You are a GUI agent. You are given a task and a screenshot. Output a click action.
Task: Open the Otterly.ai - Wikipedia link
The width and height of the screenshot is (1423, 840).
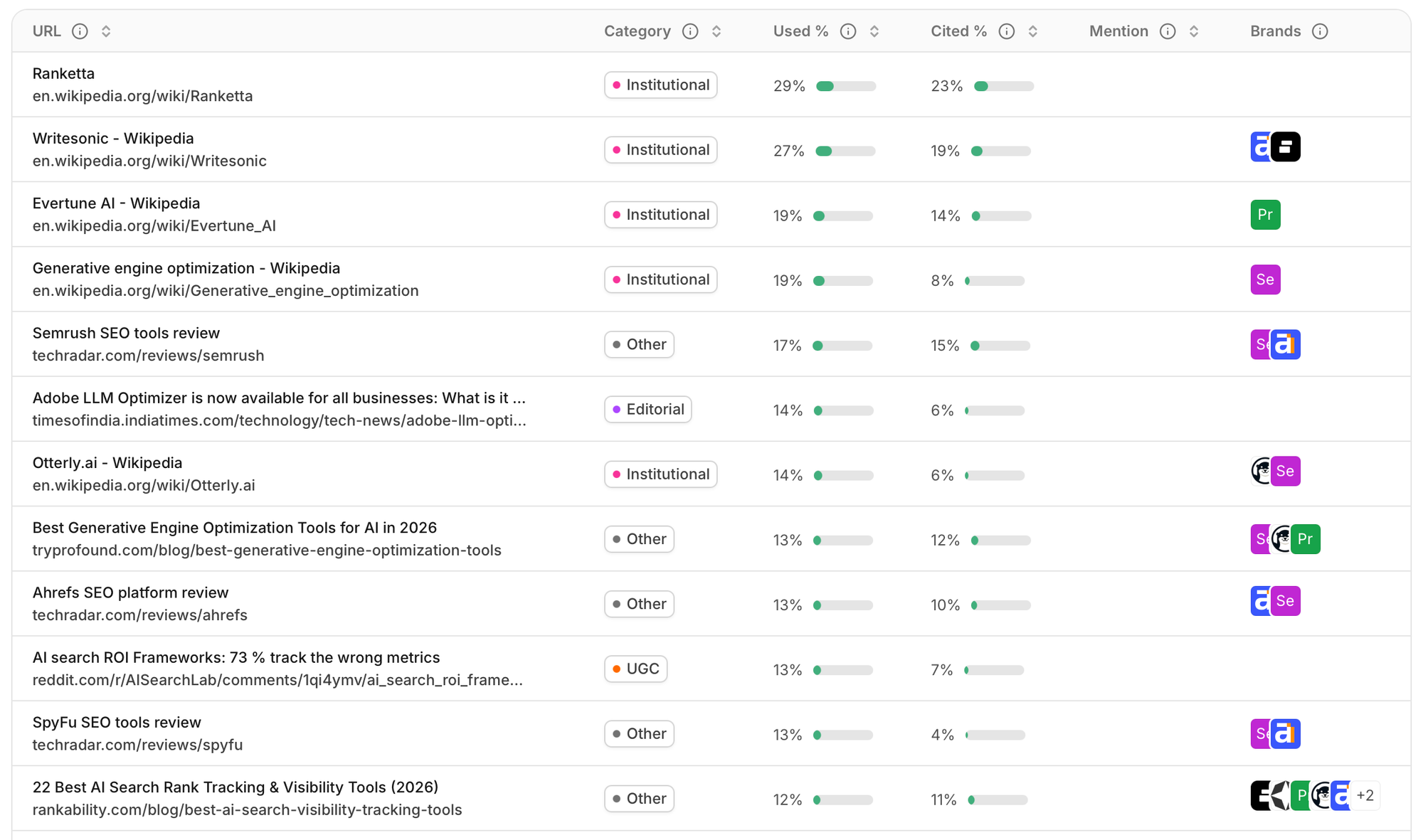(x=107, y=463)
